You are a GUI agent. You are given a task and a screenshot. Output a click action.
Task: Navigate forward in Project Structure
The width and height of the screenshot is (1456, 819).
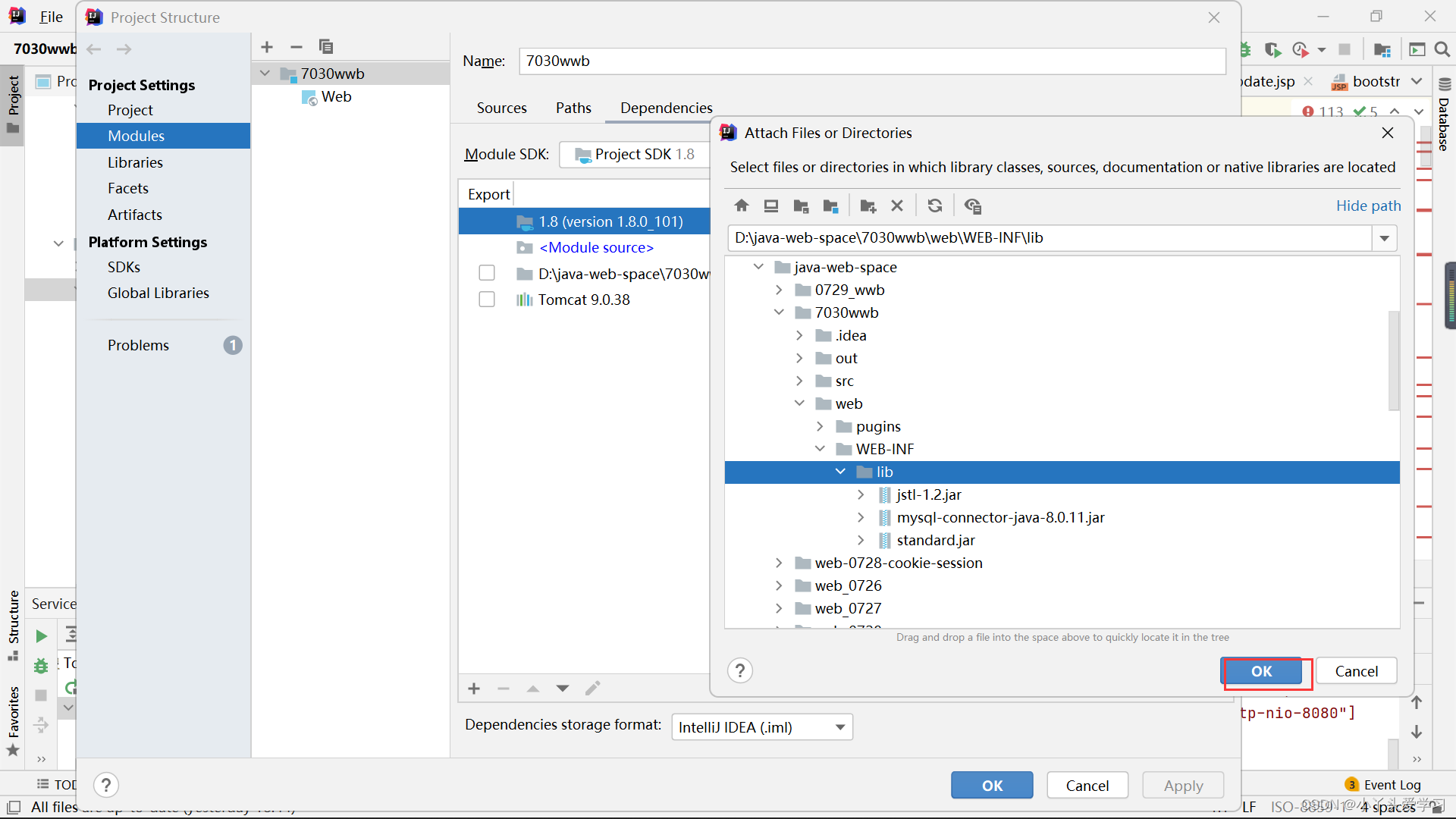point(124,49)
